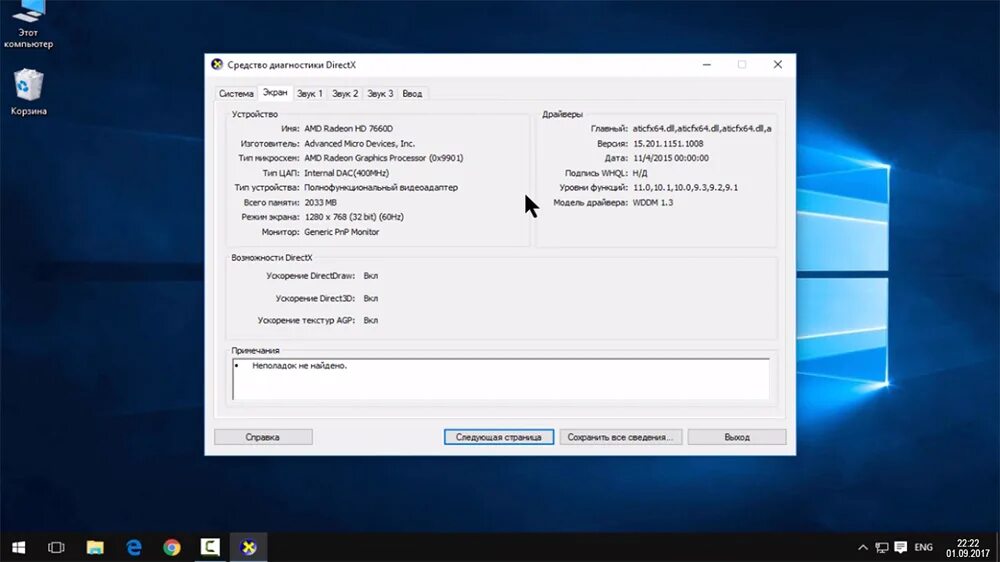This screenshot has height=562, width=1000.
Task: Click the Advanced Micro Devices, Inc. text
Action: click(x=359, y=144)
